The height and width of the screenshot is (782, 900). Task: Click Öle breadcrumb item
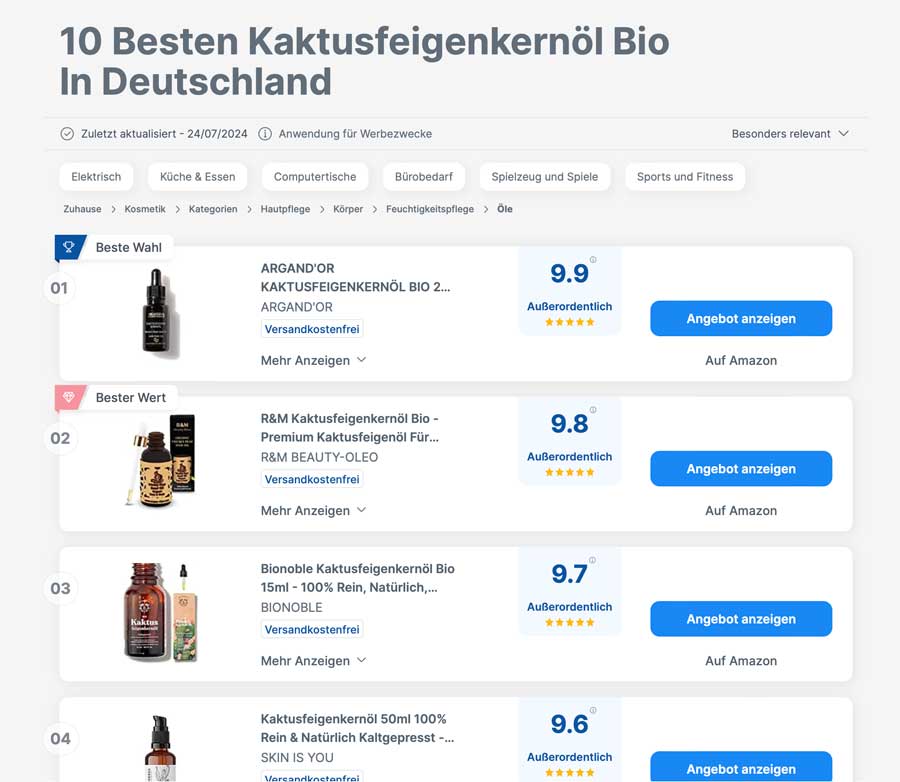[x=505, y=209]
